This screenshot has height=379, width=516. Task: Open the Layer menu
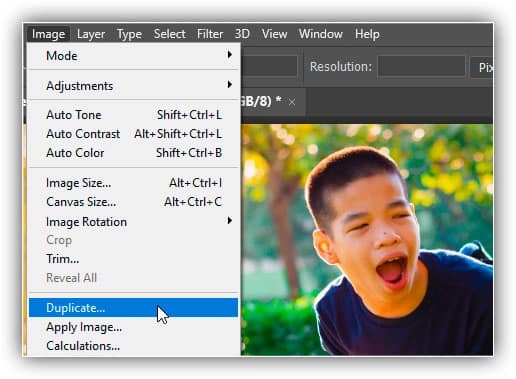click(91, 34)
